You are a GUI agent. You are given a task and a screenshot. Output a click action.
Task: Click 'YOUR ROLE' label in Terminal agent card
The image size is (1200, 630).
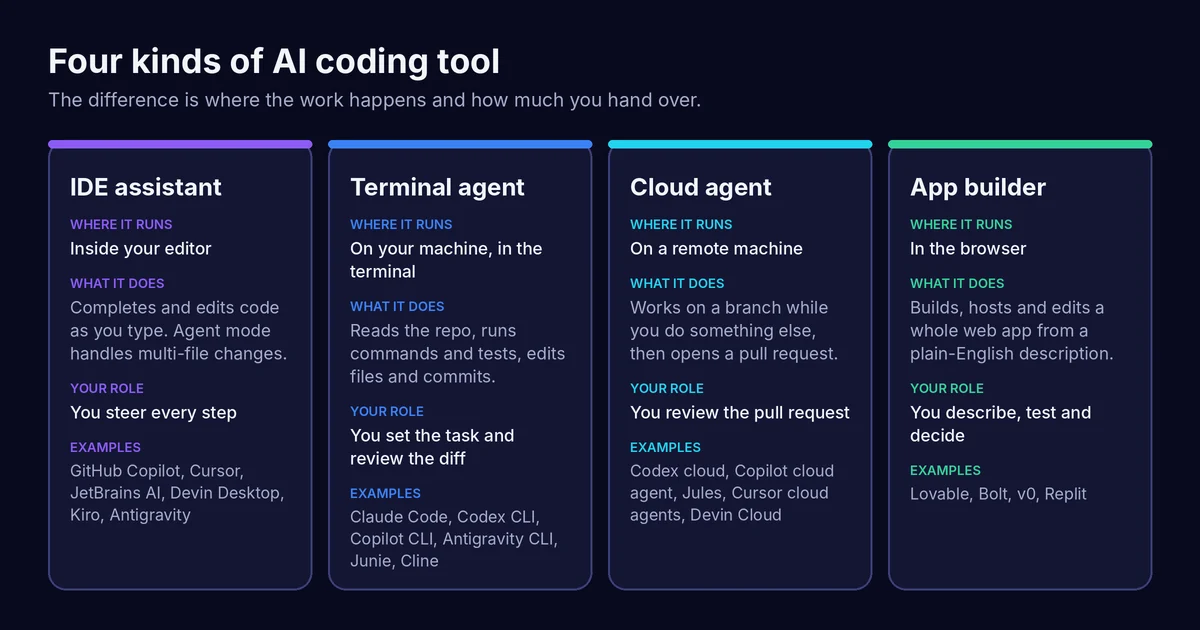[387, 411]
